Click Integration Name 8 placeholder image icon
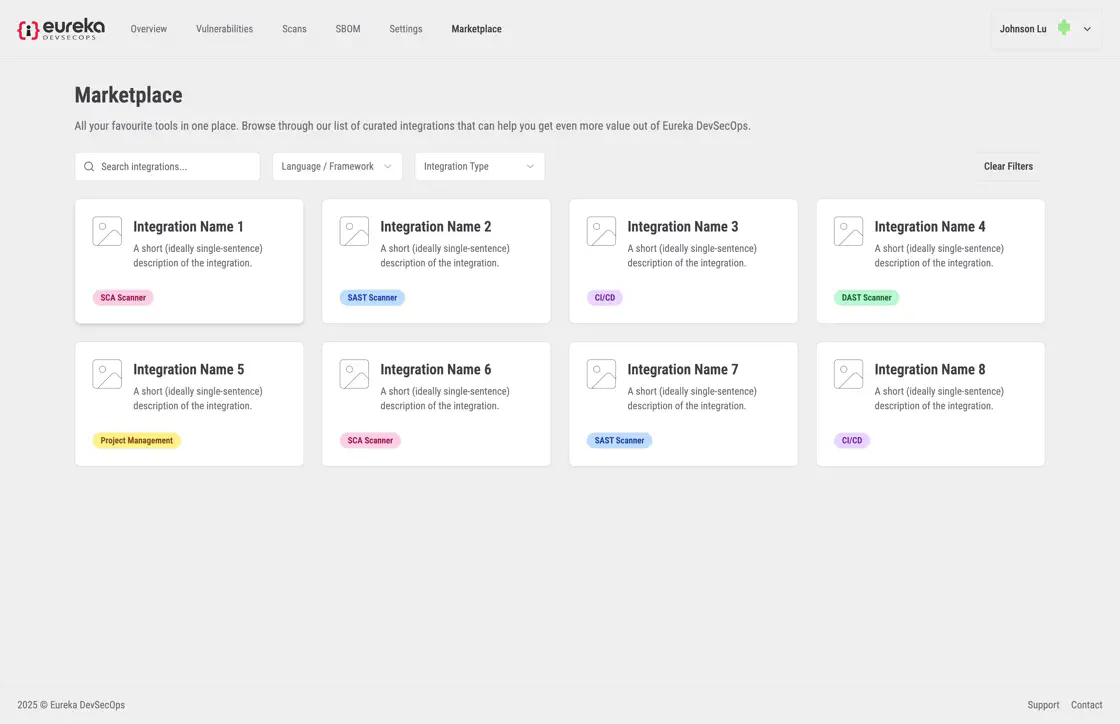 coord(848,374)
